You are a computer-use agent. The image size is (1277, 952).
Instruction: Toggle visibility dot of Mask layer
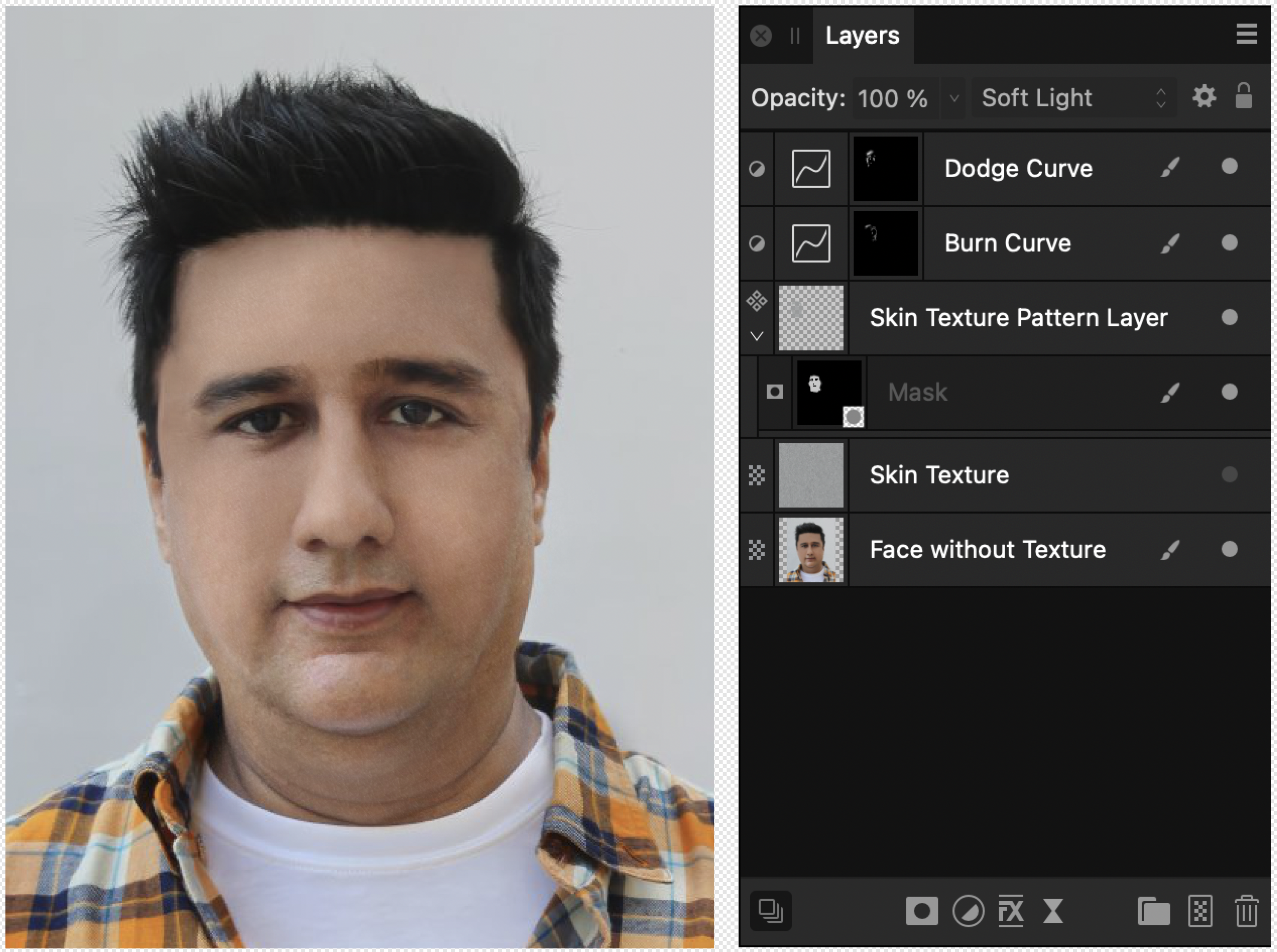(x=1229, y=392)
